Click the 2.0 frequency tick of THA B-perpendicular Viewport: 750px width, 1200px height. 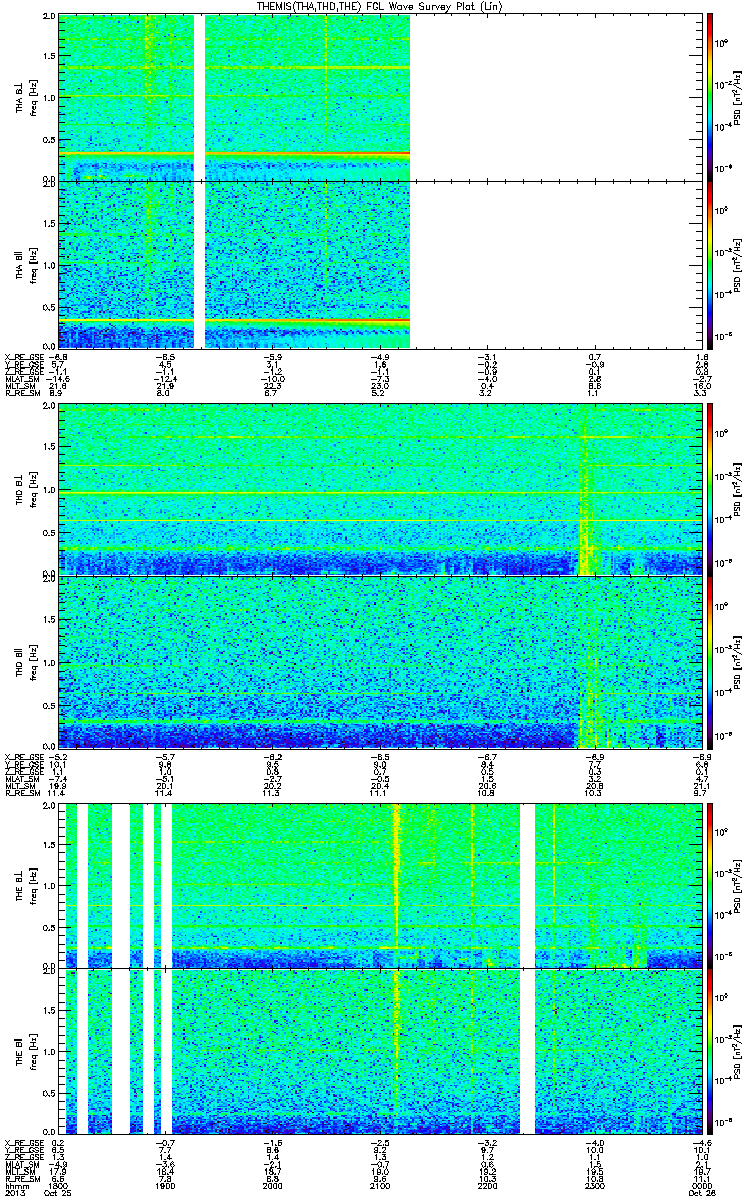[x=50, y=18]
